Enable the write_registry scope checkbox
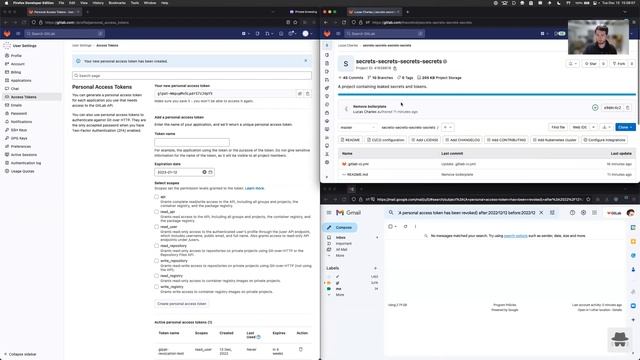The image size is (640, 360). 156,287
